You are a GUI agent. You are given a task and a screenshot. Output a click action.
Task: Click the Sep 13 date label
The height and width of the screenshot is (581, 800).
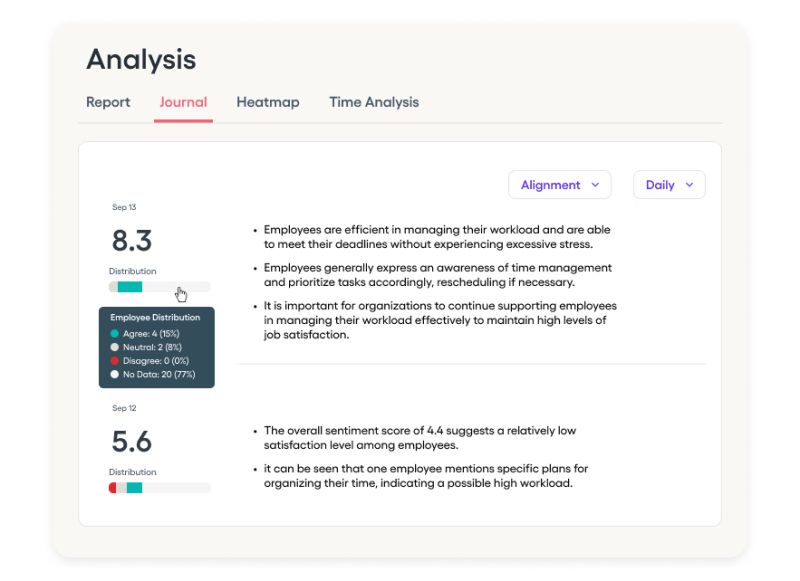point(124,207)
